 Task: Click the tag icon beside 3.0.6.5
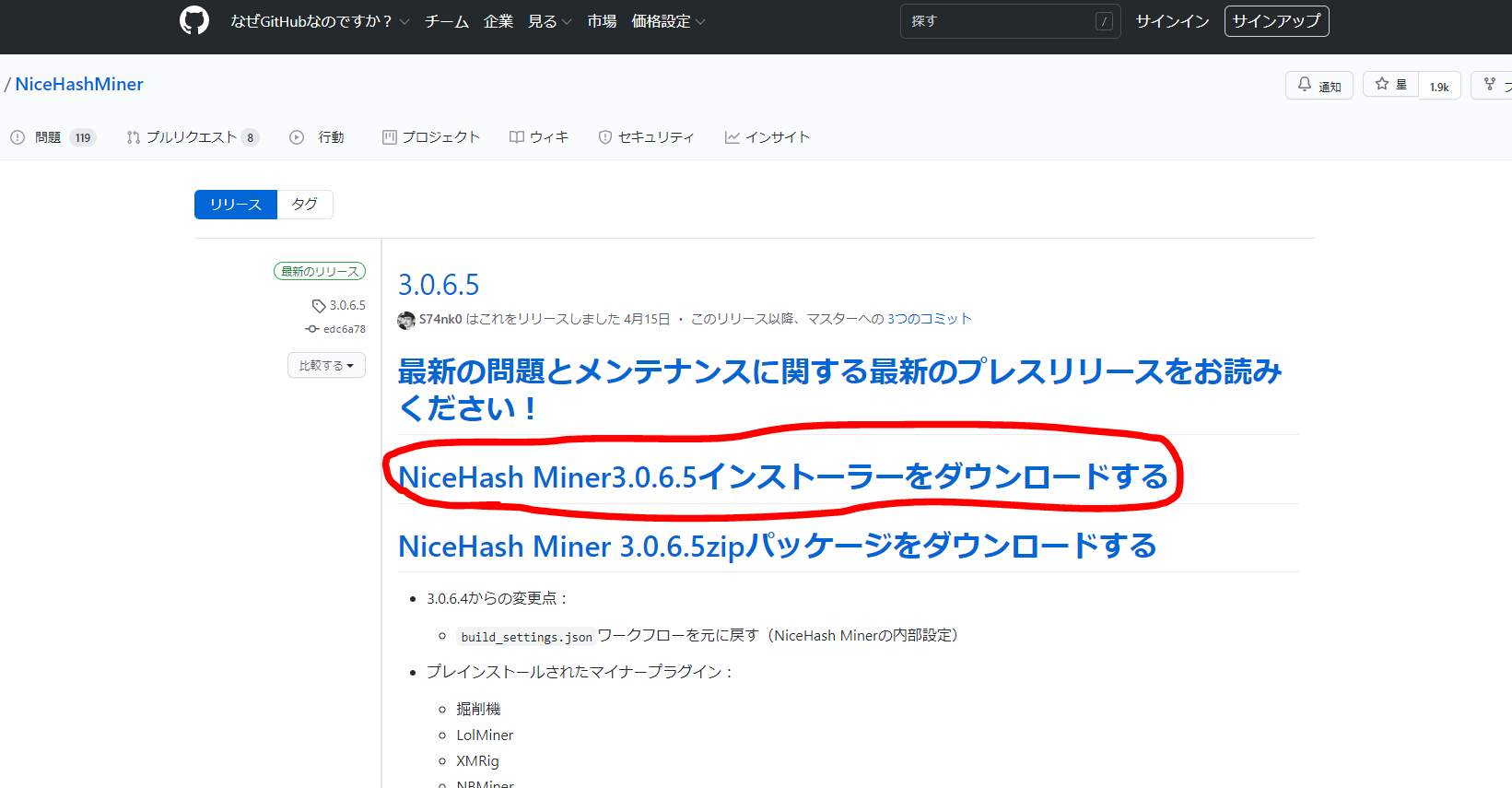(319, 306)
